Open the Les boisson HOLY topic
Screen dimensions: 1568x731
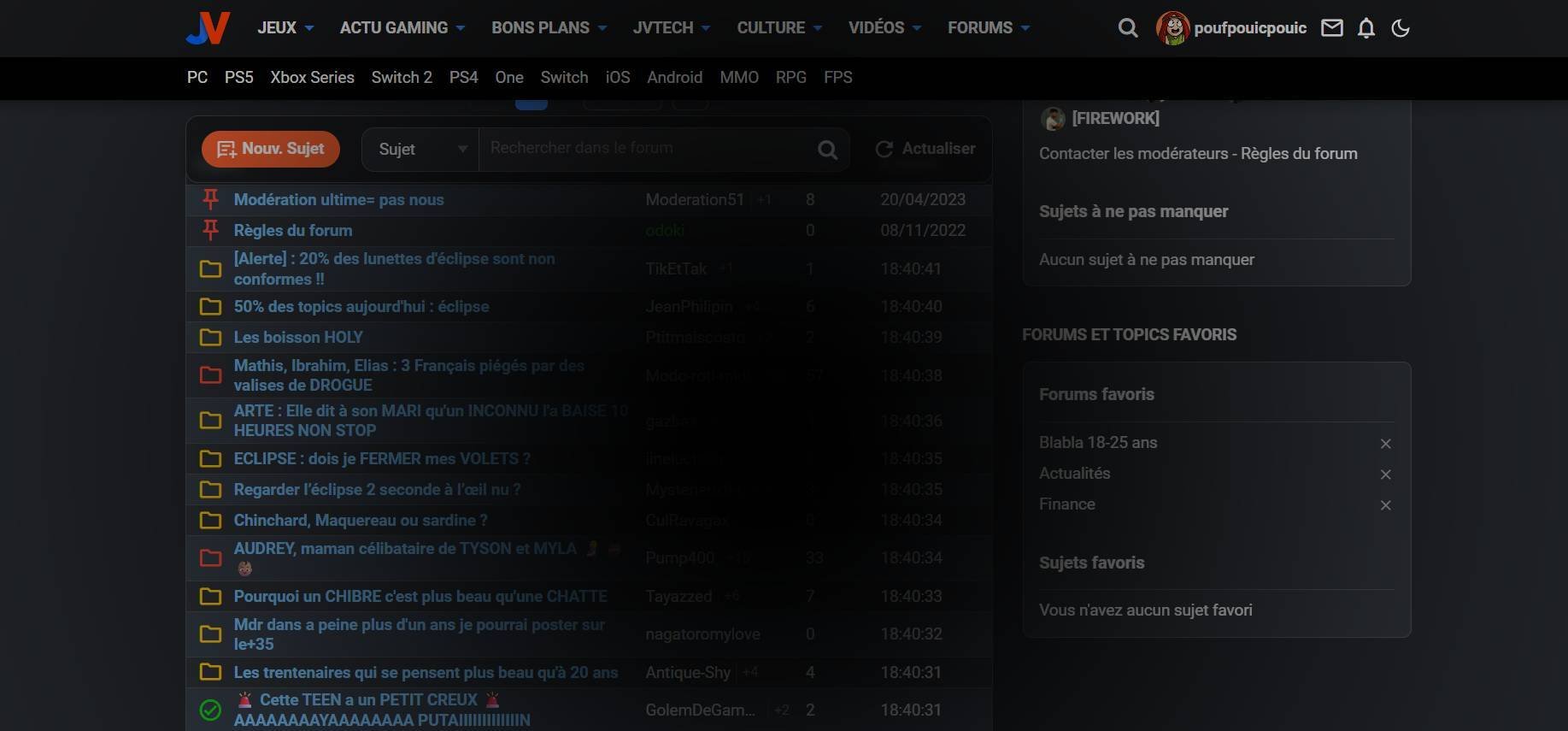[x=298, y=337]
